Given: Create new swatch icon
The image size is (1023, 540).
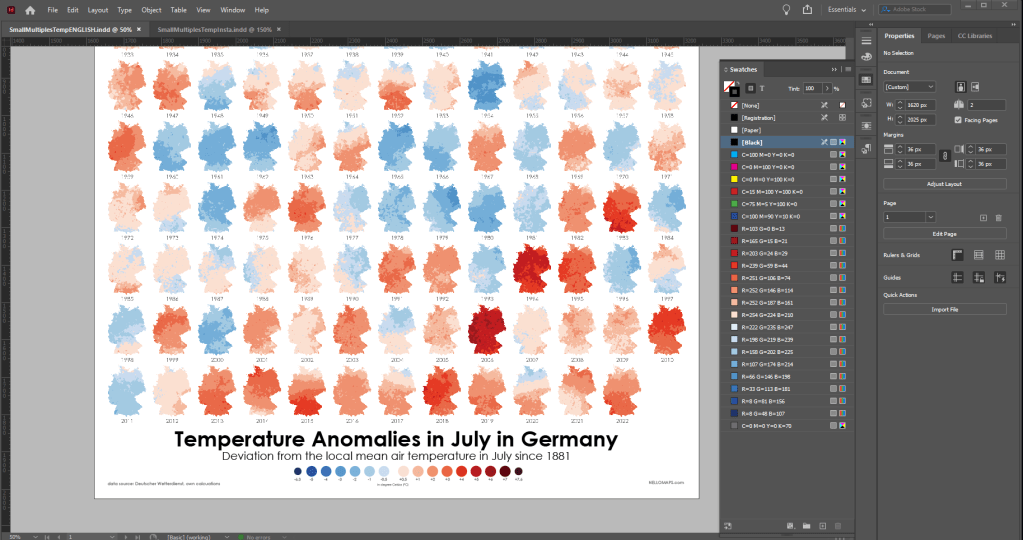Looking at the screenshot, I should tap(823, 526).
